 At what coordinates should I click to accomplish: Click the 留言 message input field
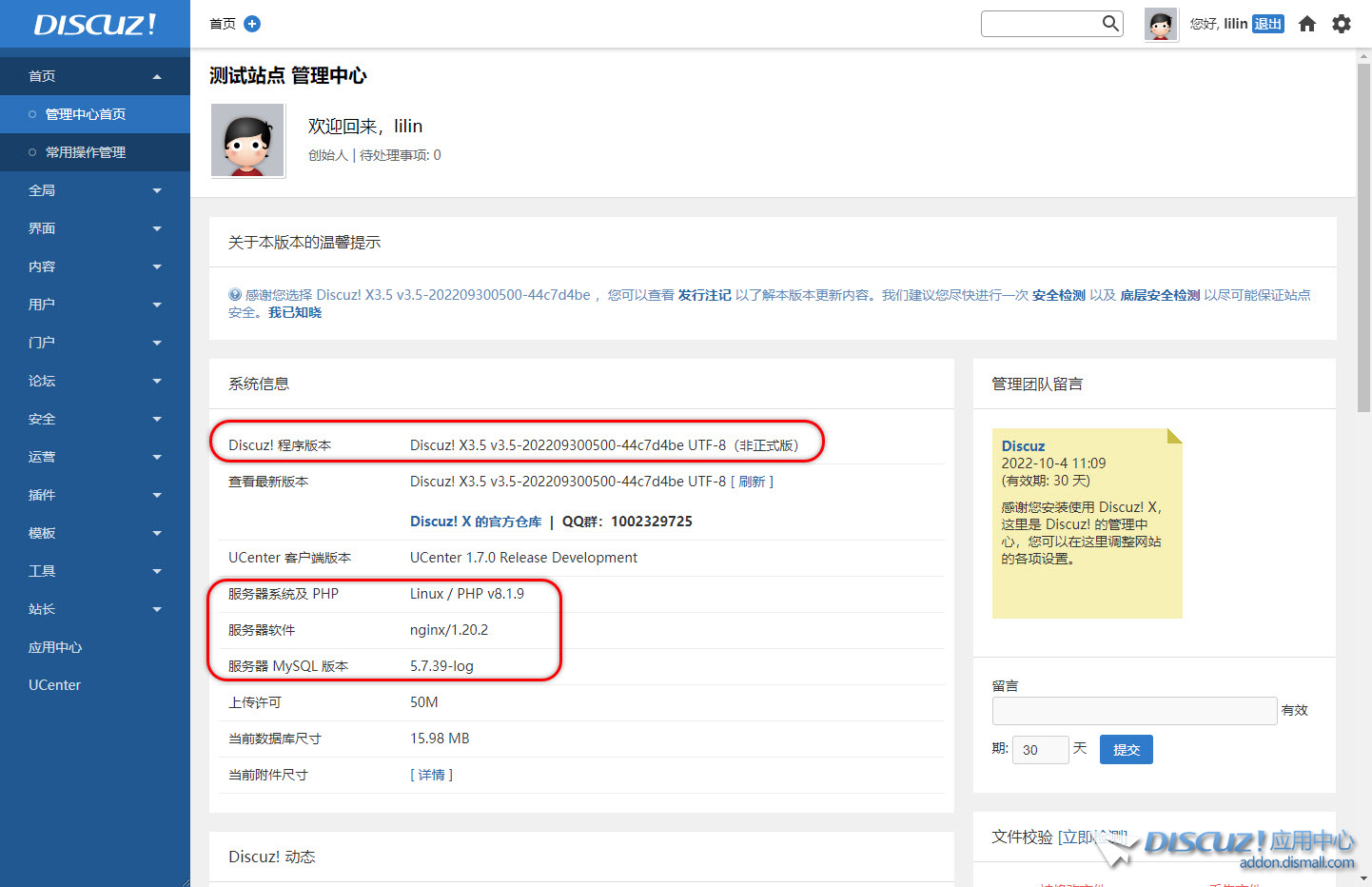tap(1134, 711)
